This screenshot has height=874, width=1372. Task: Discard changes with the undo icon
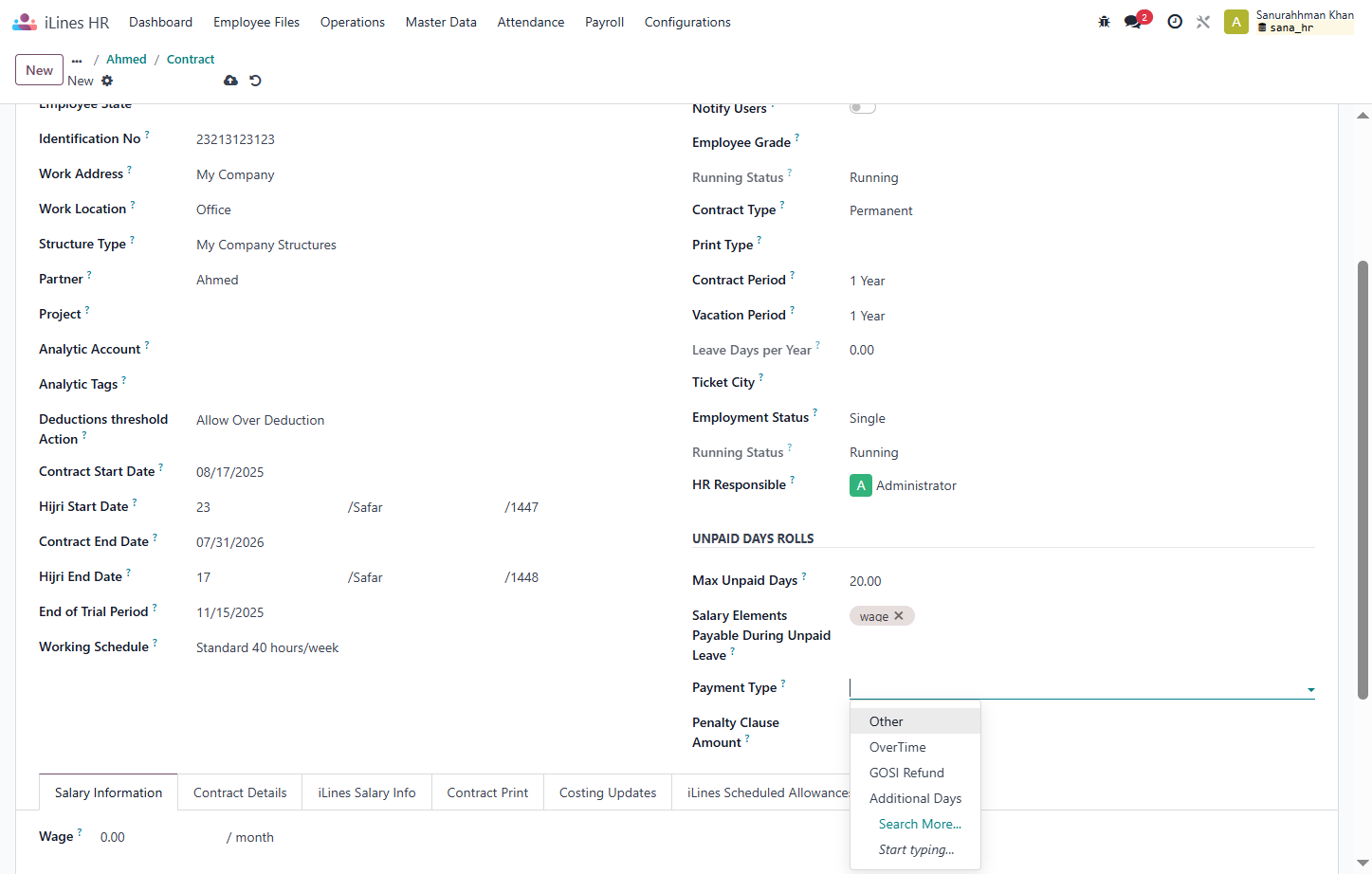pyautogui.click(x=255, y=81)
